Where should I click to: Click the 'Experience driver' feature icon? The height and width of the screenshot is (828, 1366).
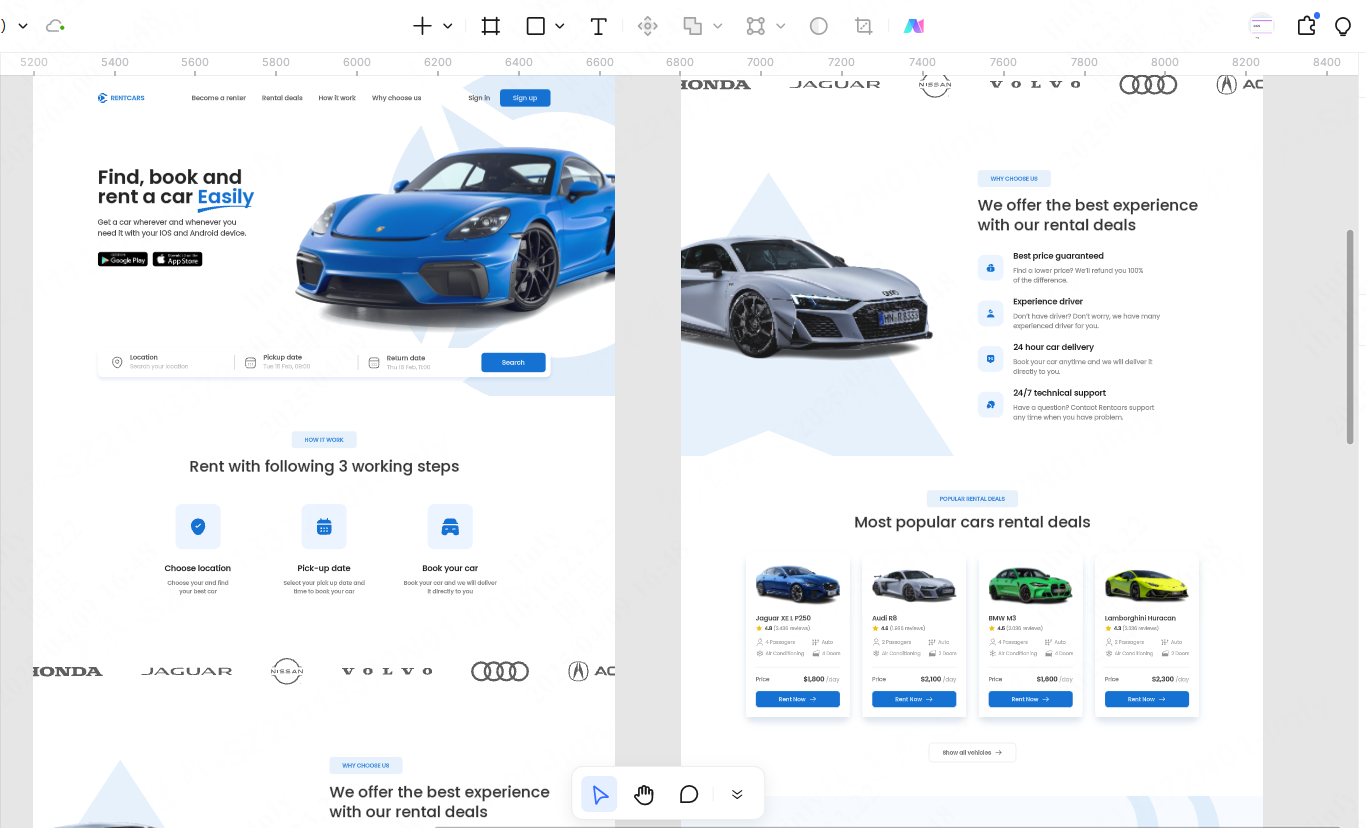(990, 313)
